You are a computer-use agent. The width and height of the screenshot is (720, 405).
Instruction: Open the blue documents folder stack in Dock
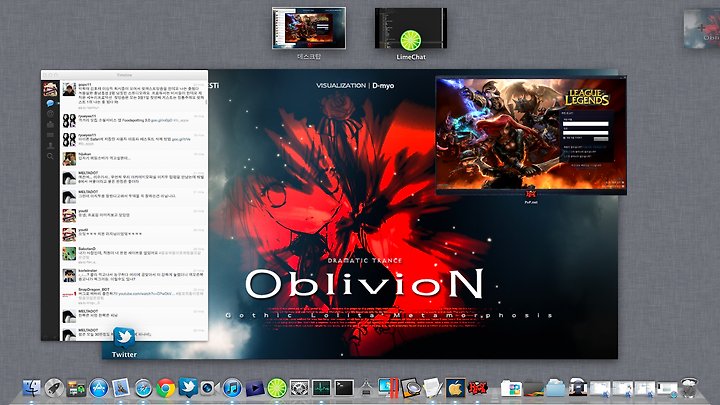tap(555, 388)
